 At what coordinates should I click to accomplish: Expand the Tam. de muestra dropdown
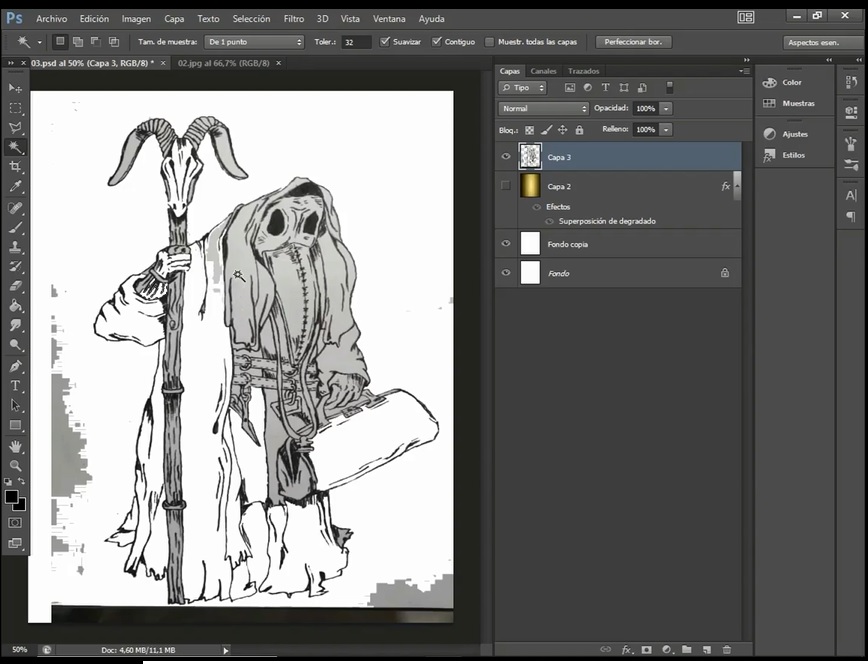pos(254,42)
